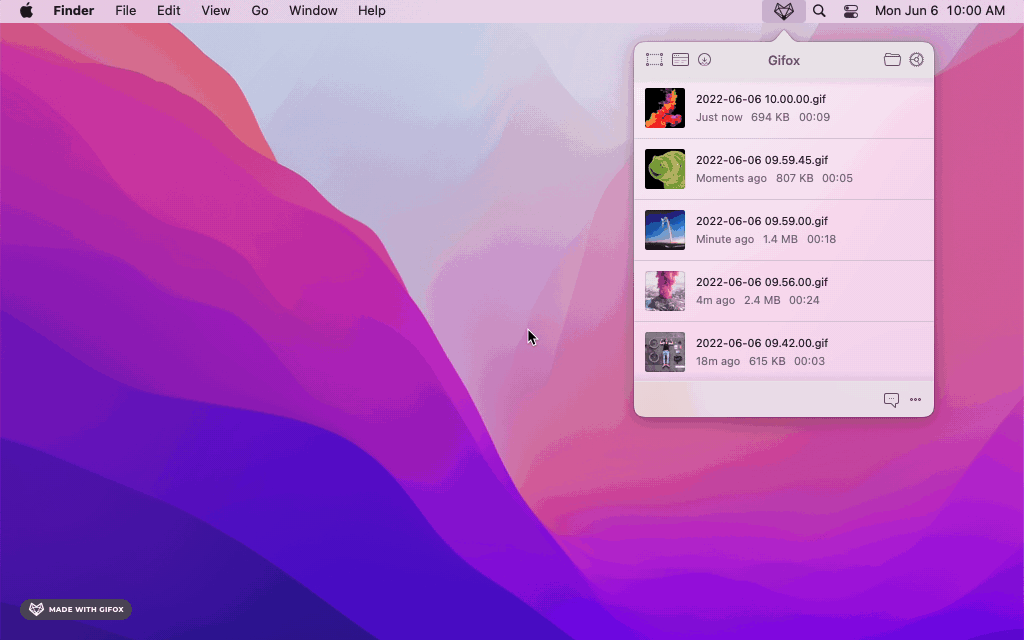This screenshot has width=1024, height=640.
Task: Click the import download icon in Gifox
Action: pyautogui.click(x=704, y=60)
